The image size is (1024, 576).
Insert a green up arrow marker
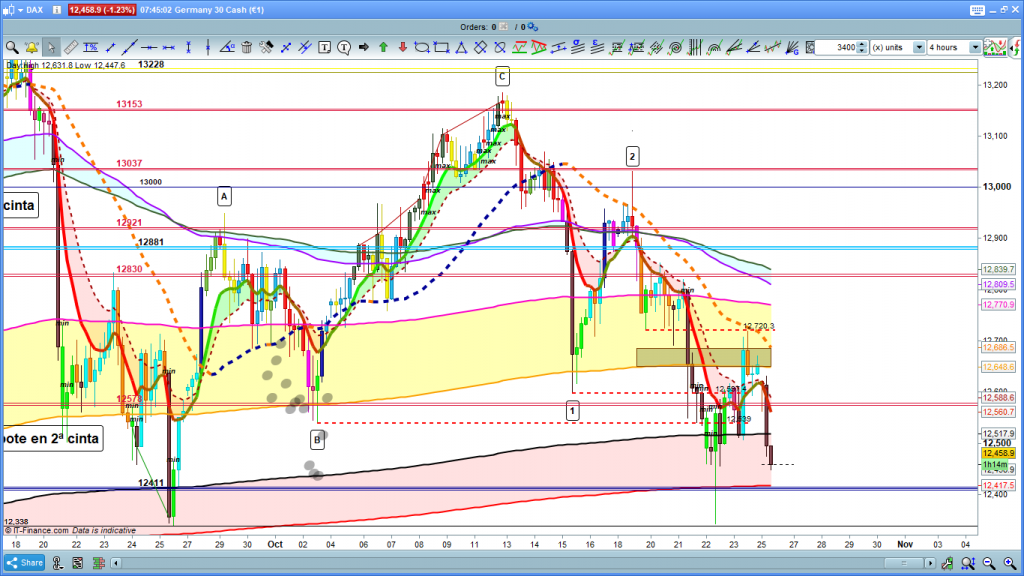[x=383, y=47]
